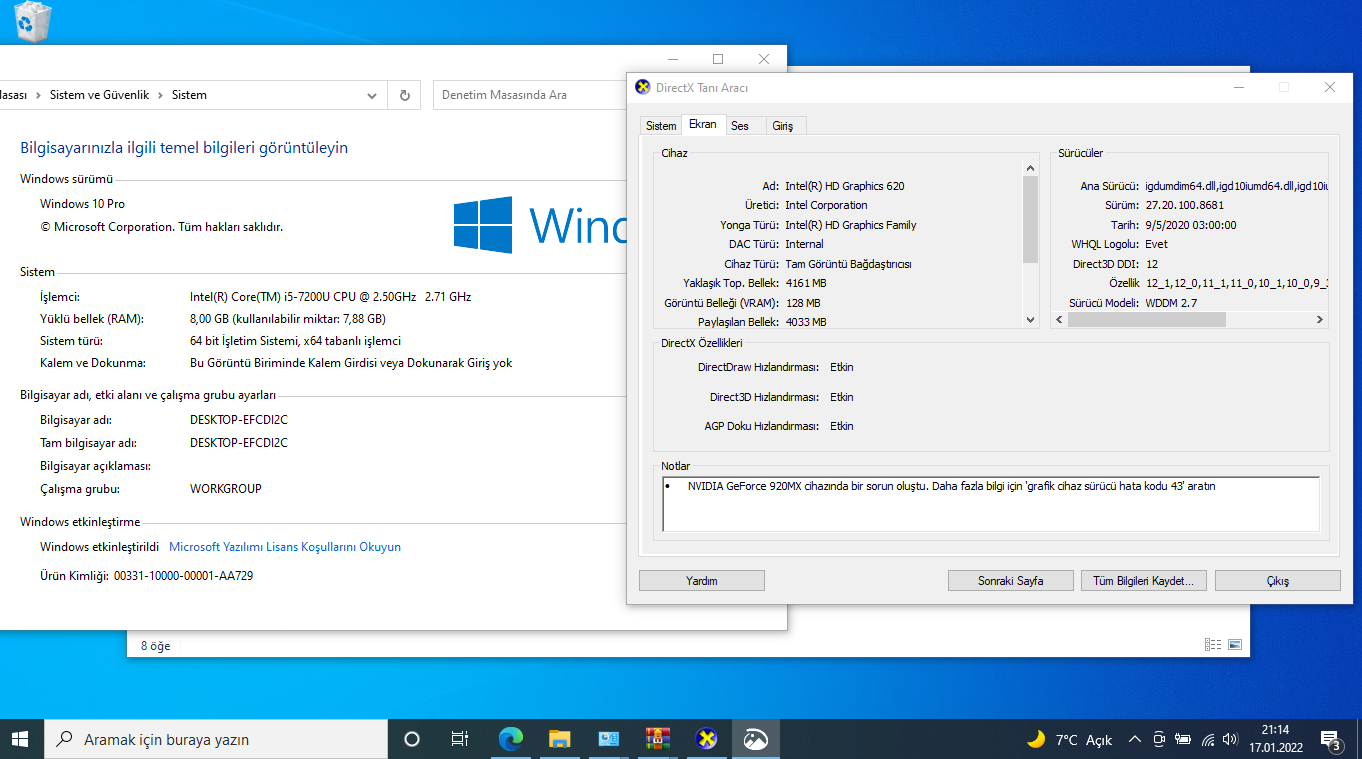Open Microsoft Yazılımı Lisans Koşullarını Okuyun link
Image resolution: width=1362 pixels, height=759 pixels.
coord(285,547)
